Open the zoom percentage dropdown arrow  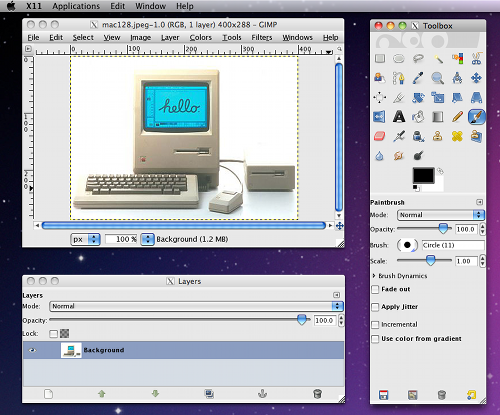(x=147, y=239)
